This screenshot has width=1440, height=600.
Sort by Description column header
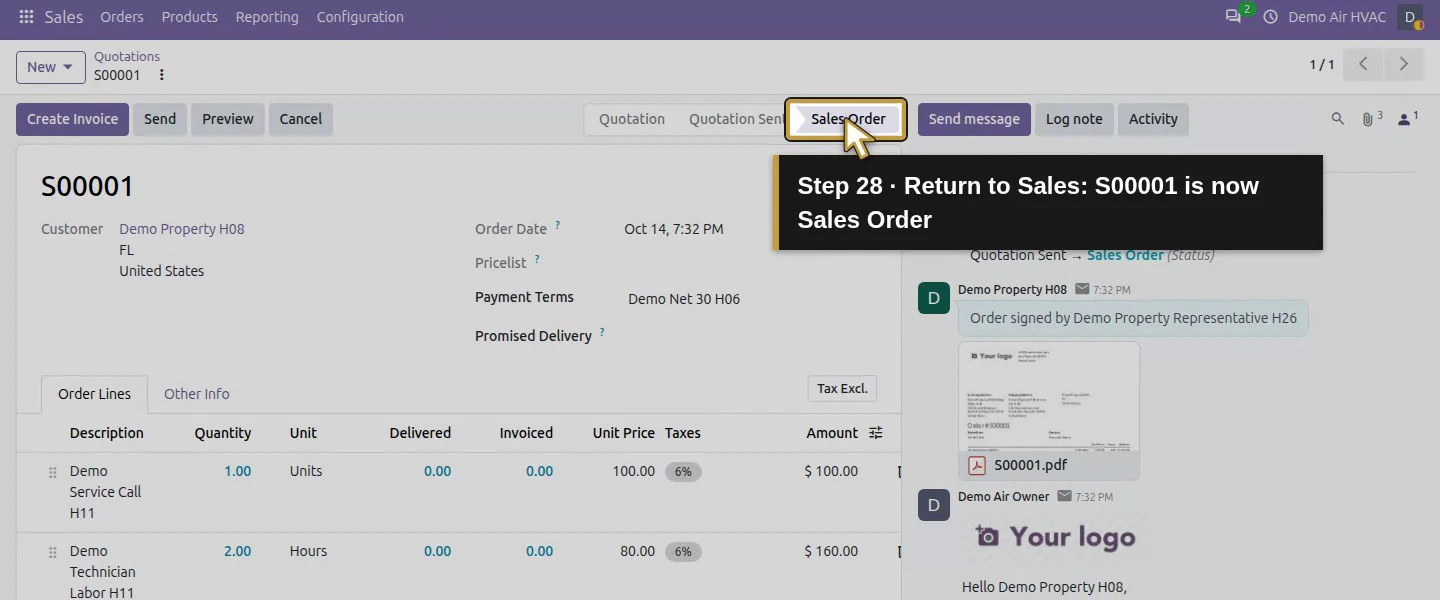pos(107,433)
